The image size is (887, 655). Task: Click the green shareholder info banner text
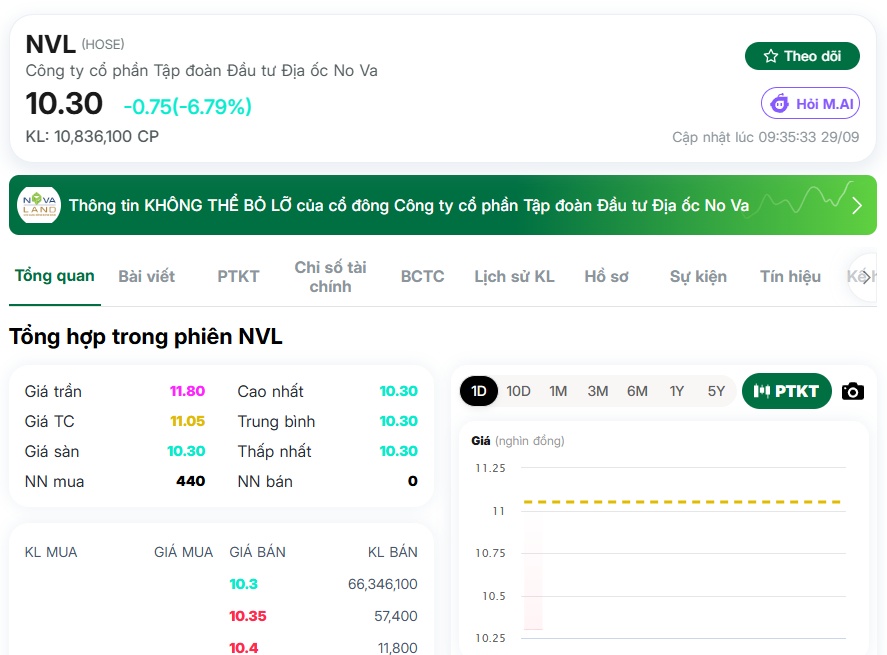click(x=408, y=205)
